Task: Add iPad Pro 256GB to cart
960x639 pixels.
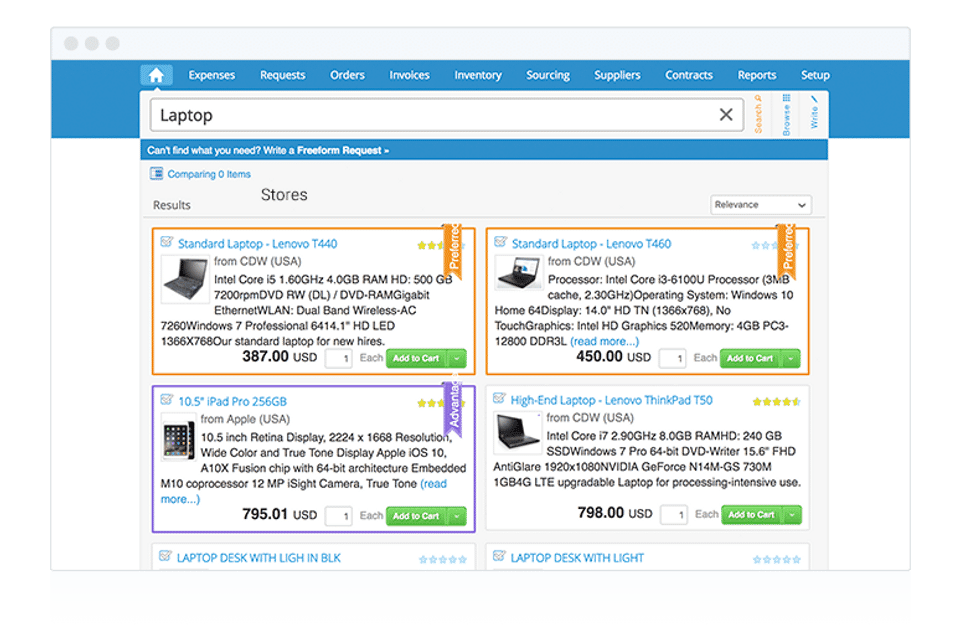Action: pos(416,516)
